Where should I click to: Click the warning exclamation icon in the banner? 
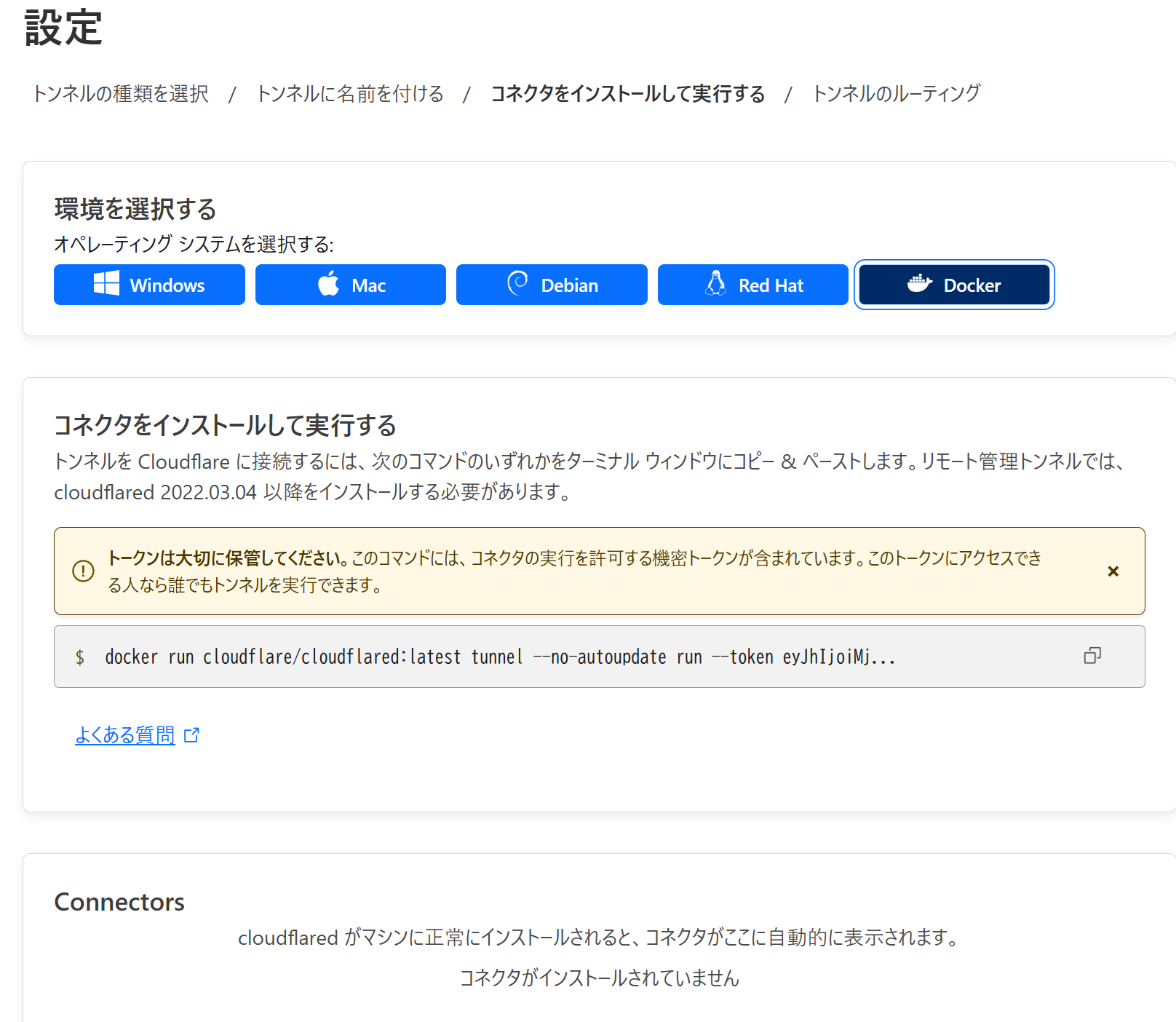point(83,571)
